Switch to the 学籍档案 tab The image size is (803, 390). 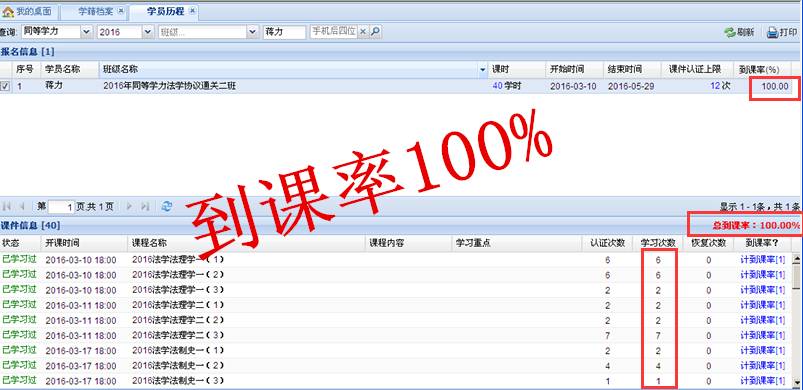coord(95,11)
